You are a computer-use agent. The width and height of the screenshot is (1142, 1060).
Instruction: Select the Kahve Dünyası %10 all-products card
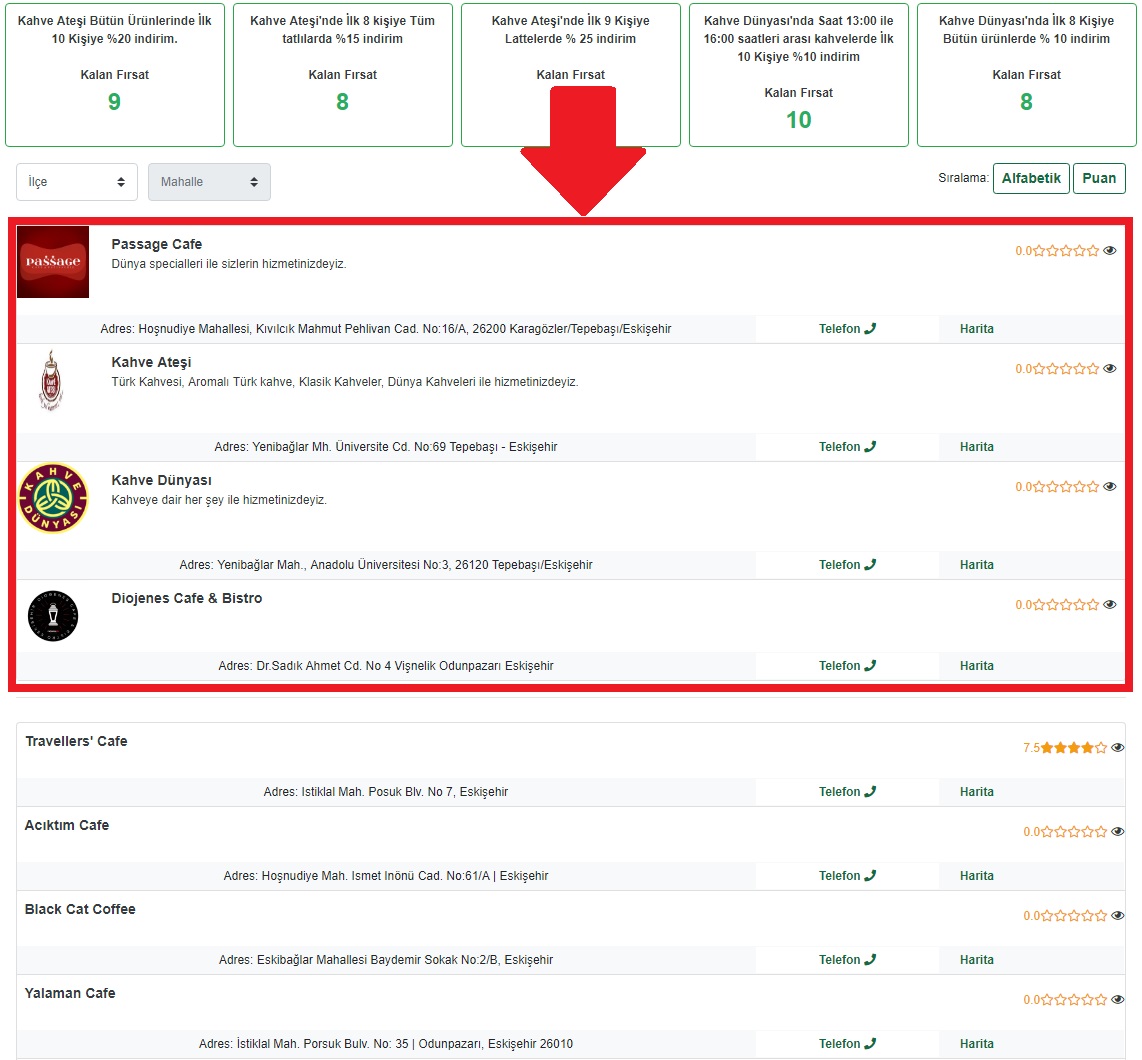(1027, 75)
